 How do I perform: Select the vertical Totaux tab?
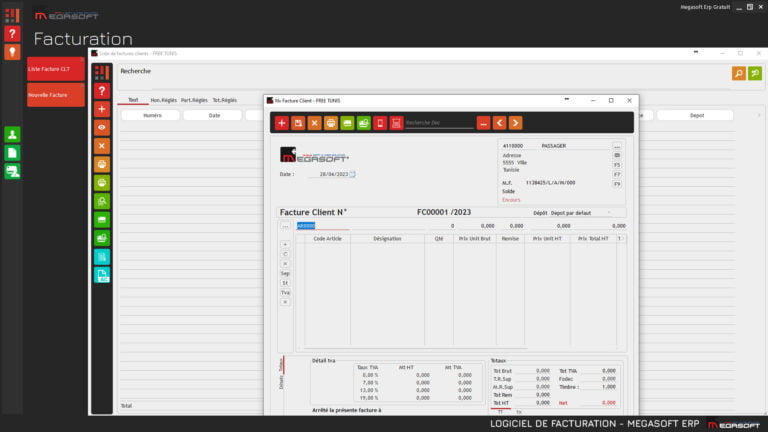tap(281, 365)
